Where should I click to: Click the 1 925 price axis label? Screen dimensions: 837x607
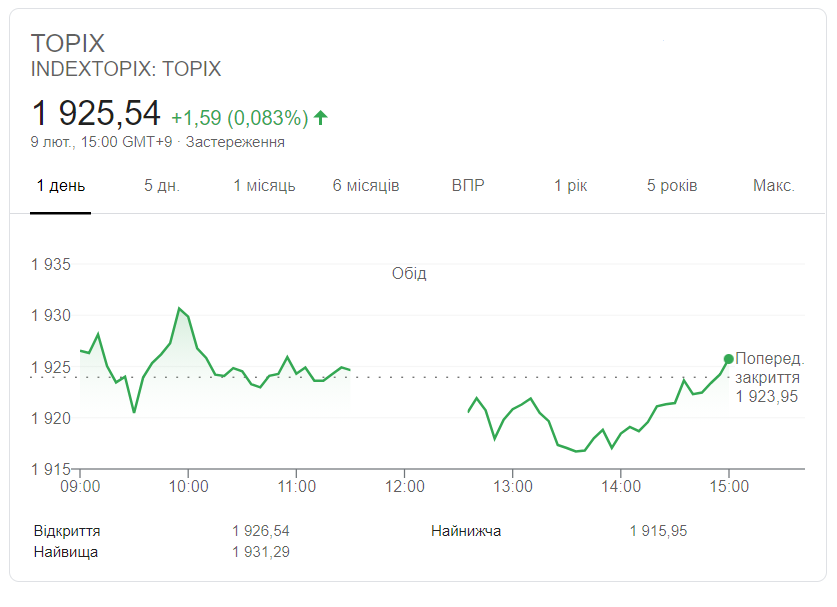point(51,367)
